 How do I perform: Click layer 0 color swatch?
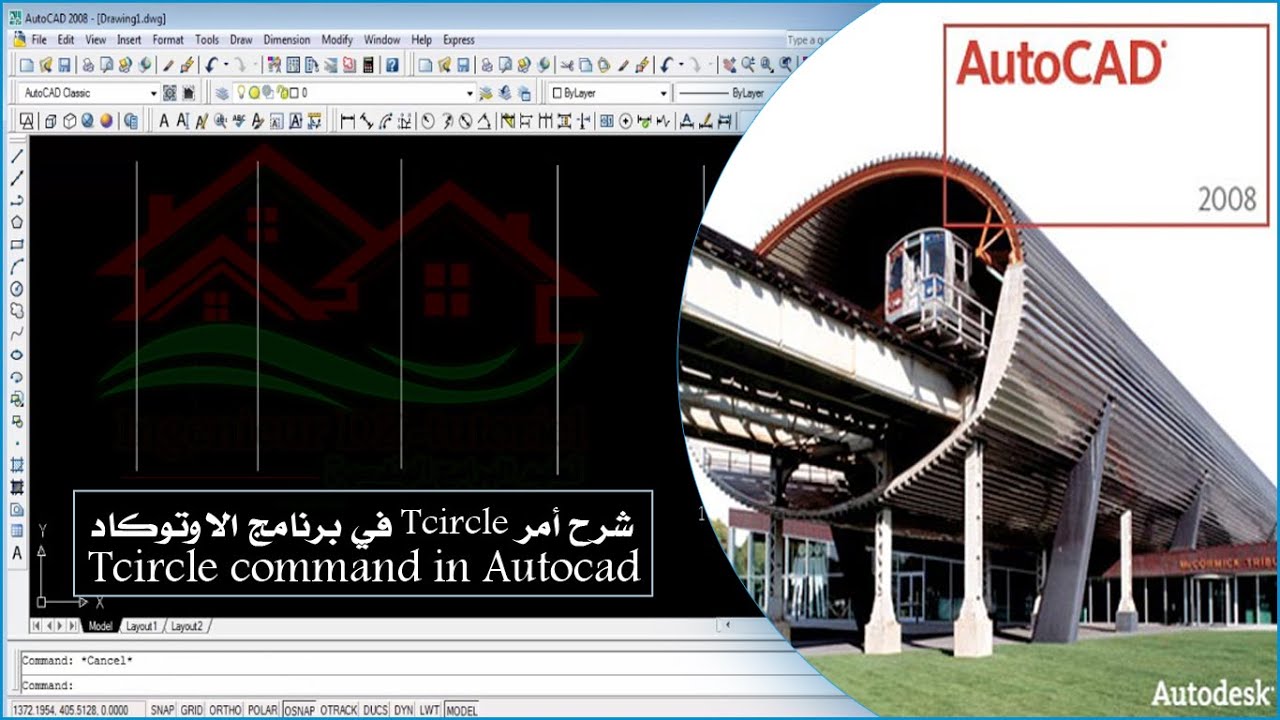point(294,93)
